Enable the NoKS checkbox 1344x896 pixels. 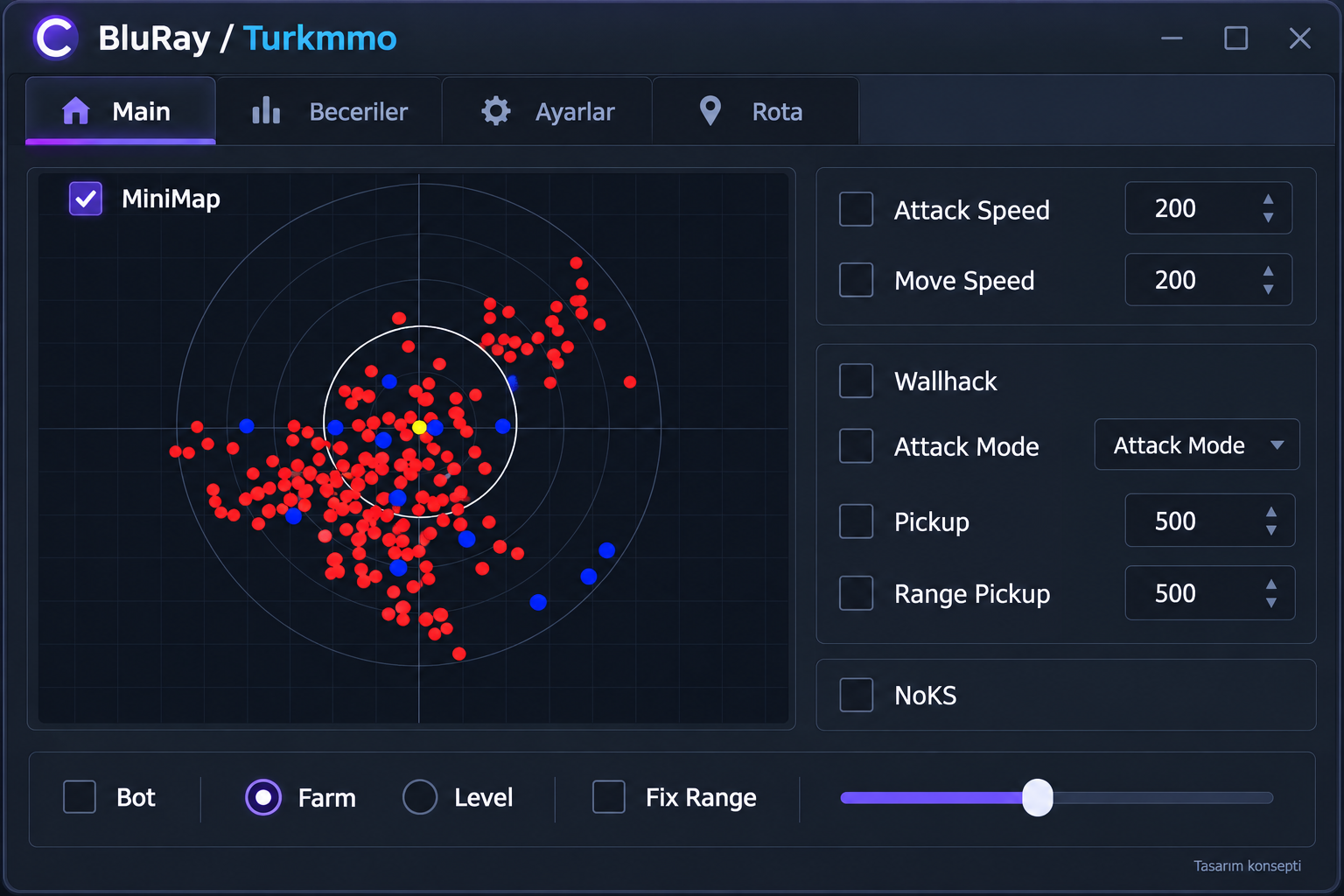point(856,695)
